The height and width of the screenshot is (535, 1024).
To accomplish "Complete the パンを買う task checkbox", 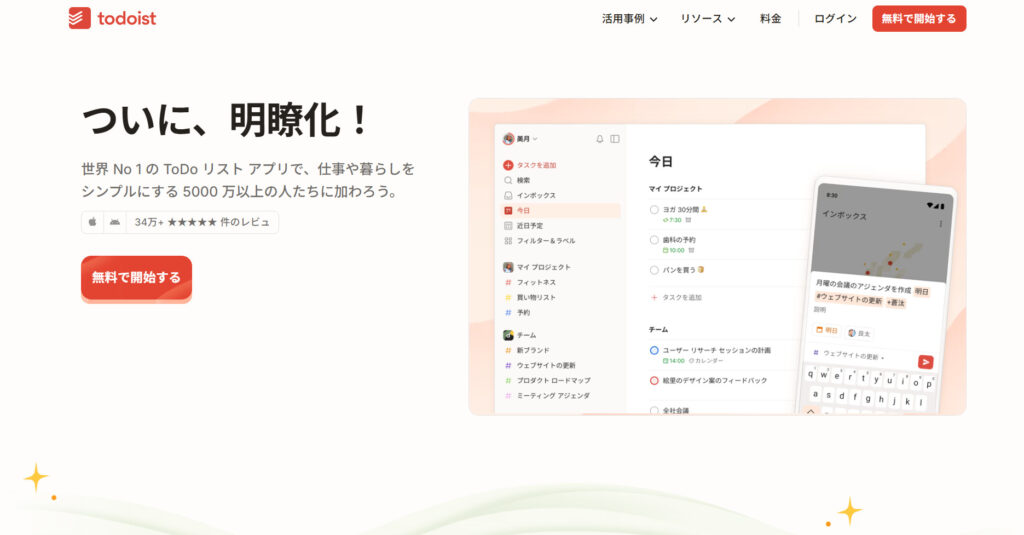I will (x=654, y=270).
